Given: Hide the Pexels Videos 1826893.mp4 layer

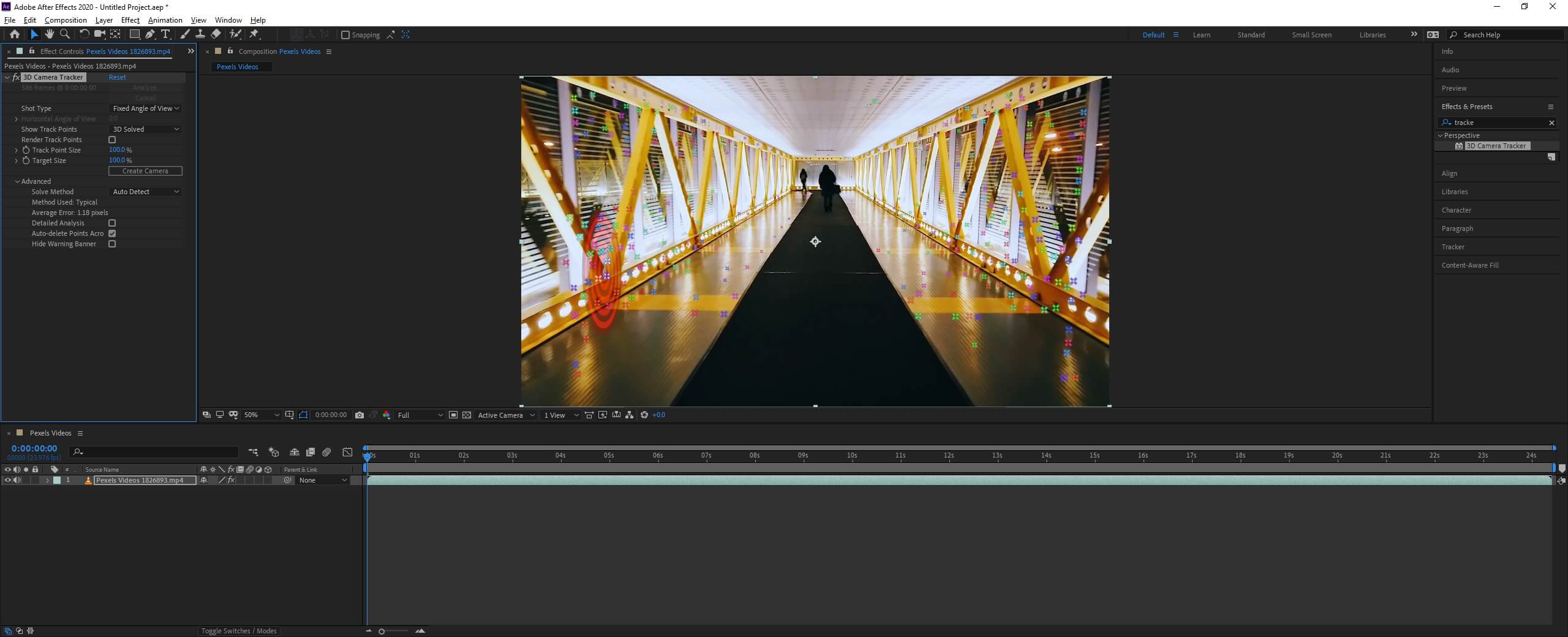Looking at the screenshot, I should pos(7,480).
